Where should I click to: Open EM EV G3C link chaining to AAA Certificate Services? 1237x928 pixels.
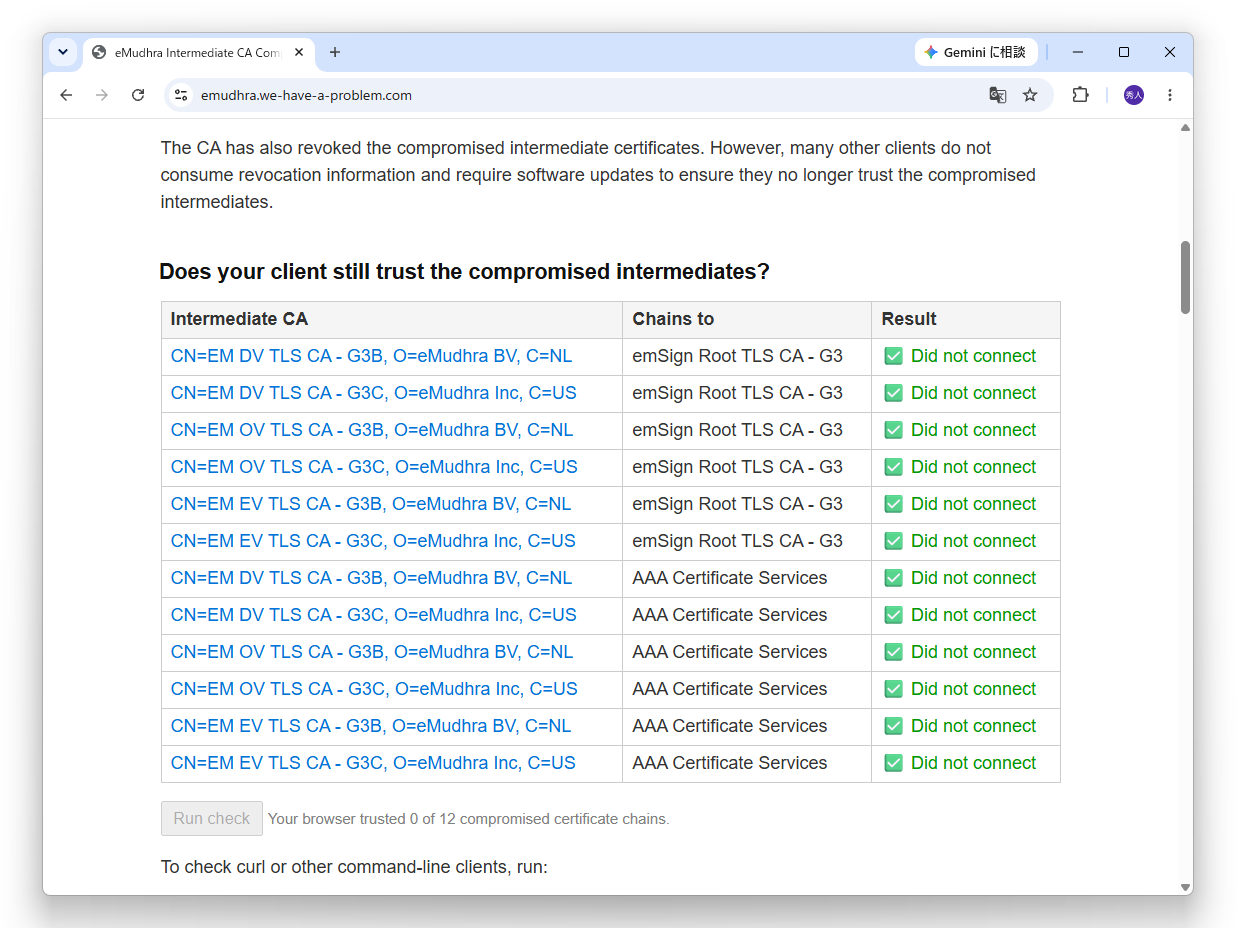373,763
